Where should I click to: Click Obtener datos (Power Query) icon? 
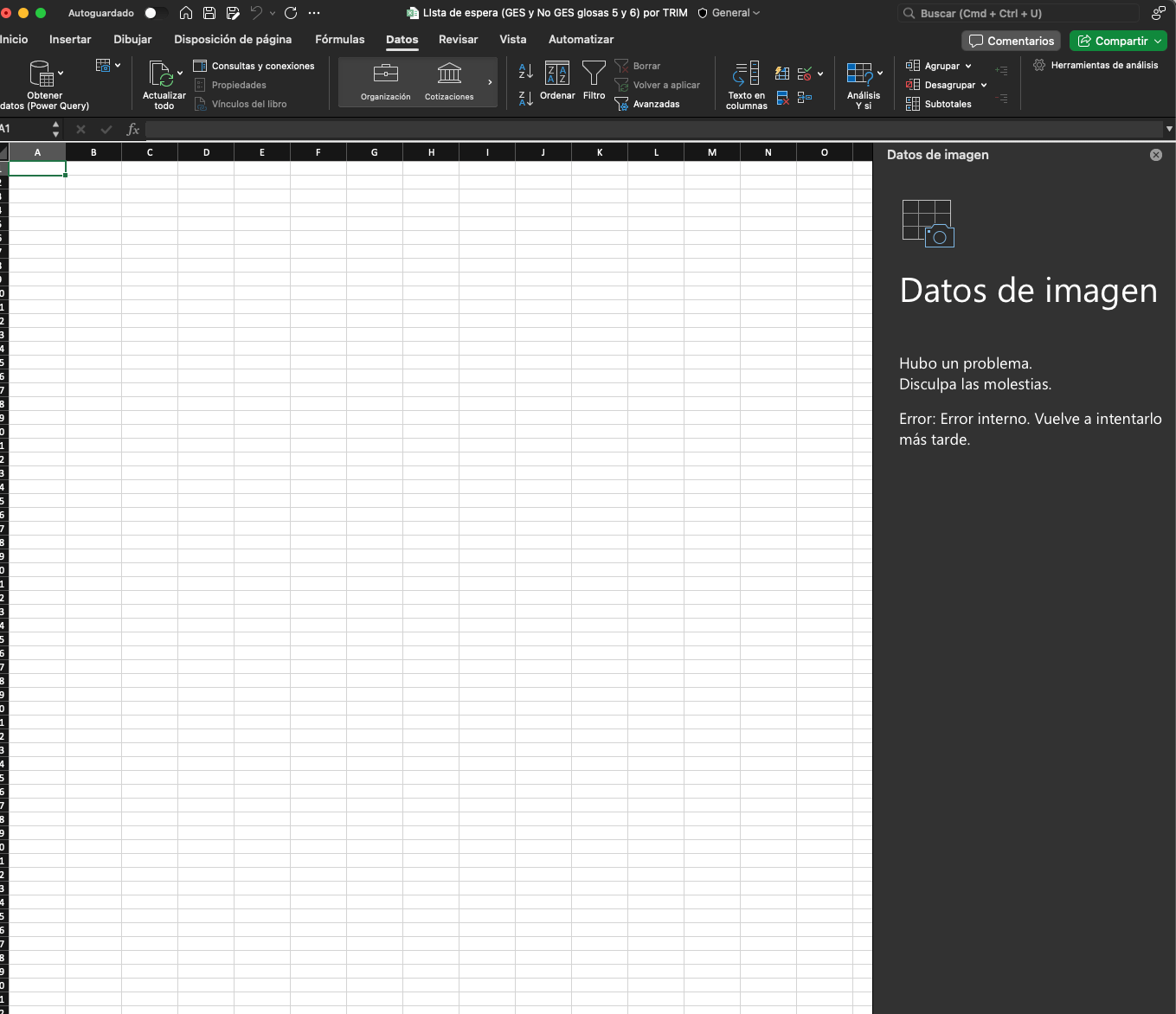[x=41, y=74]
